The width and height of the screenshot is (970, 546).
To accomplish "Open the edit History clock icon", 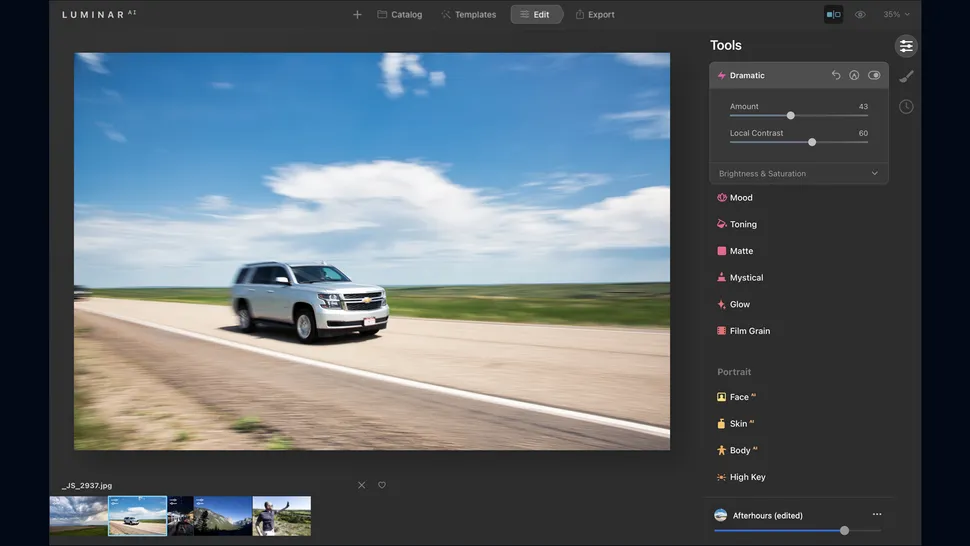I will tap(906, 107).
